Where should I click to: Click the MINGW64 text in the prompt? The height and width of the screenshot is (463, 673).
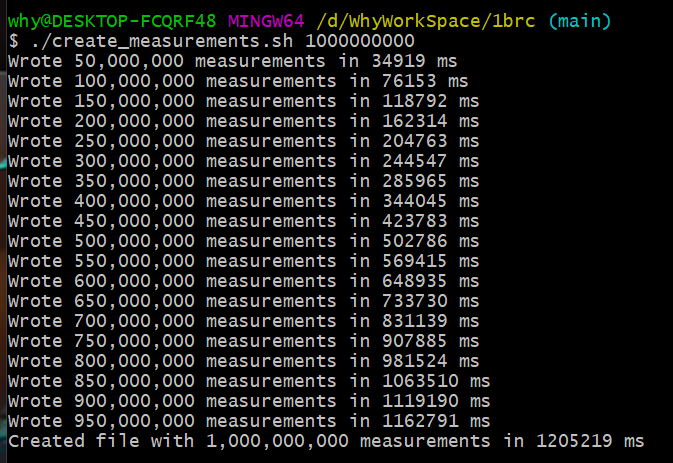(x=261, y=21)
